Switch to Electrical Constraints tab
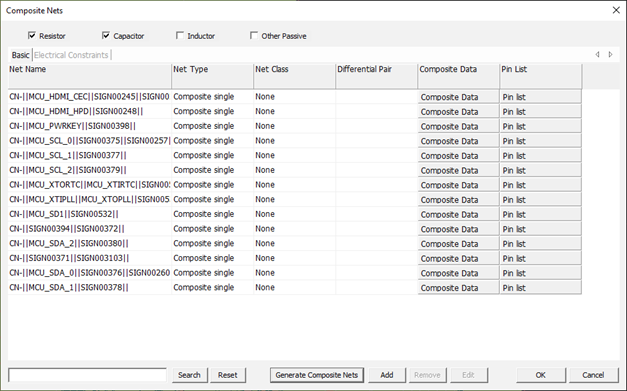This screenshot has width=627, height=391. click(x=71, y=55)
